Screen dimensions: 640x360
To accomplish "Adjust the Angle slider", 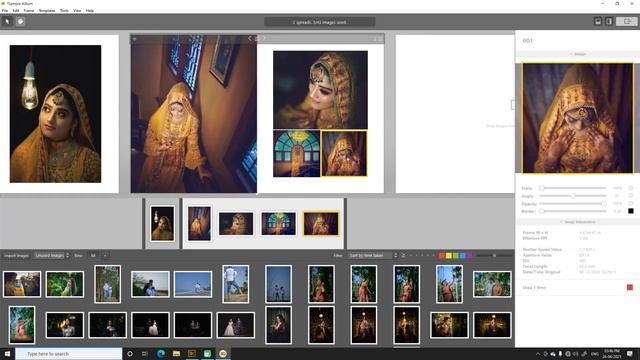I will 573,196.
